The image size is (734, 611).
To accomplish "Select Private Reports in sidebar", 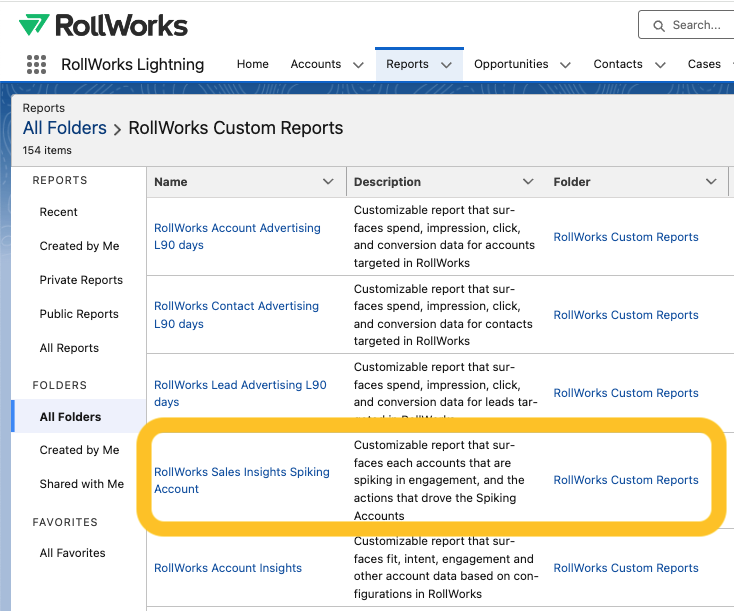I will [x=81, y=280].
